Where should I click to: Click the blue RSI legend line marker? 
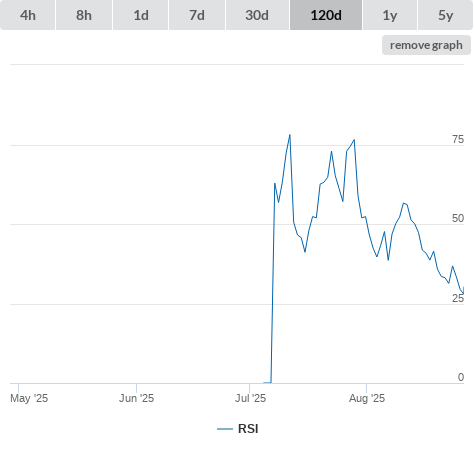225,429
